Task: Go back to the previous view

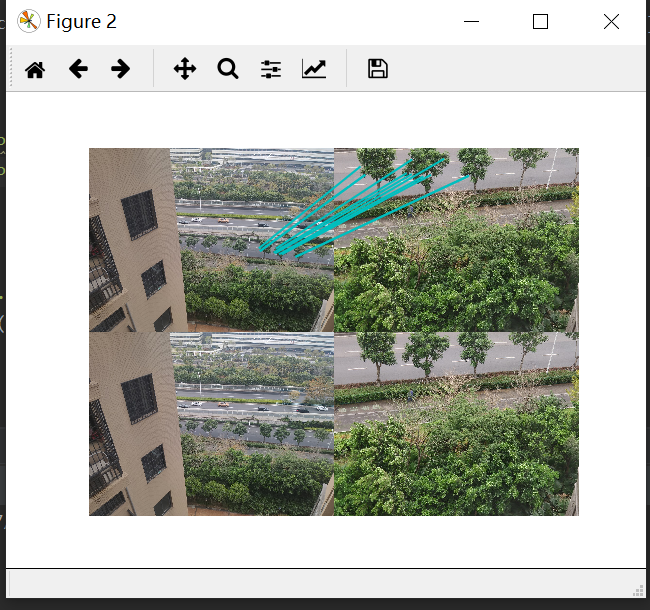Action: (x=78, y=69)
